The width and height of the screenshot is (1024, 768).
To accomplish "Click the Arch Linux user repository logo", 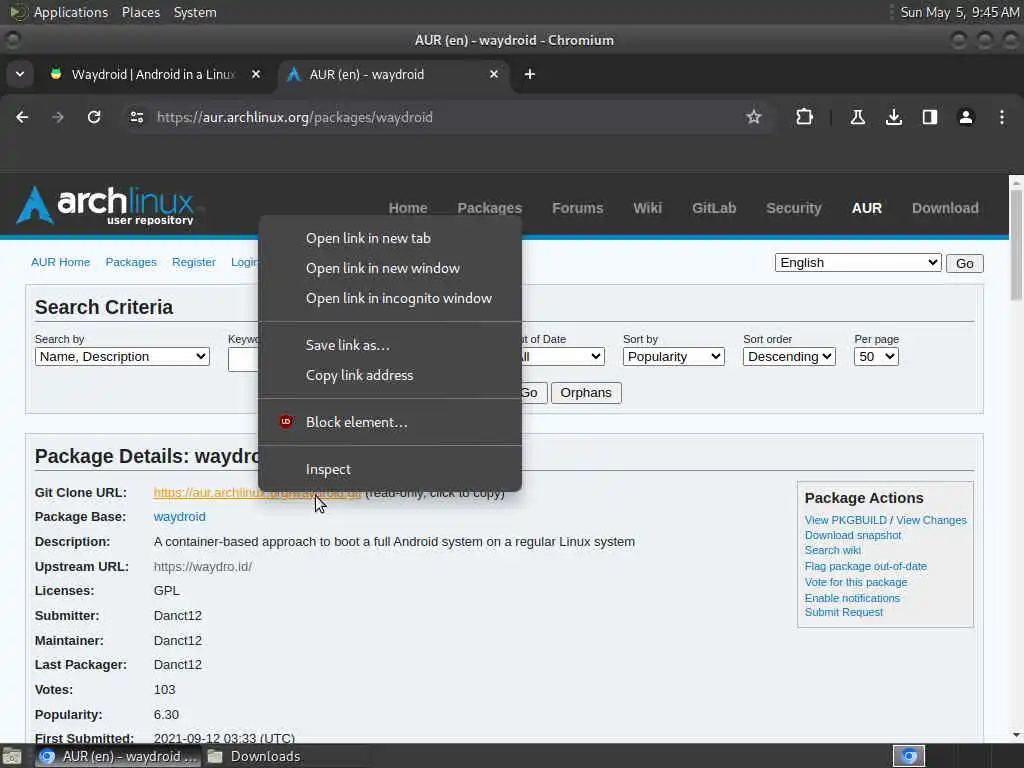I will pos(106,206).
